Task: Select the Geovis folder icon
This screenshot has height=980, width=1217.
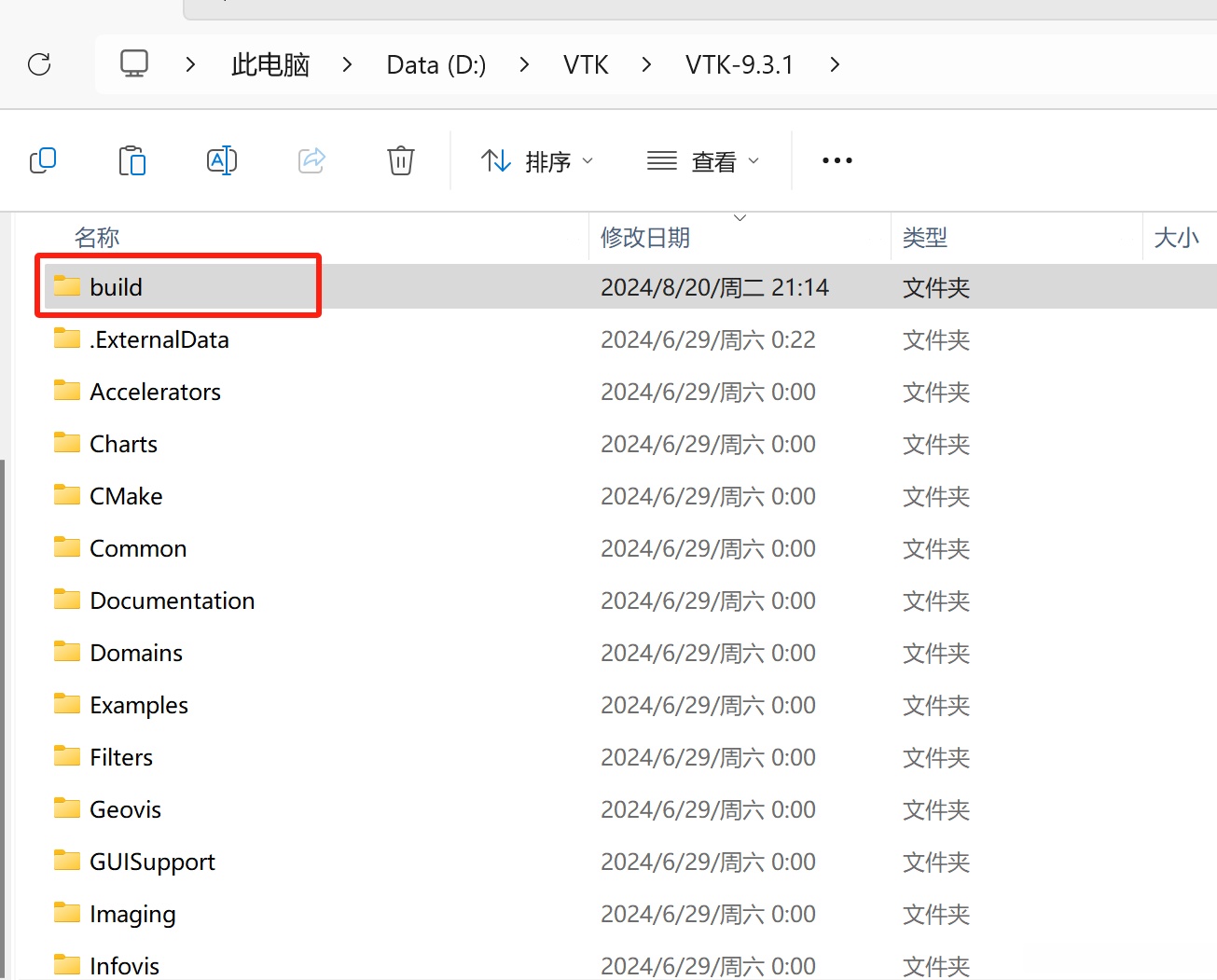Action: [67, 808]
